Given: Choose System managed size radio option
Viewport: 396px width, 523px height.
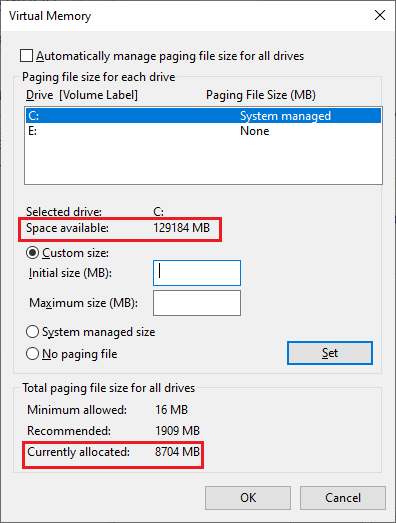Looking at the screenshot, I should (x=32, y=332).
